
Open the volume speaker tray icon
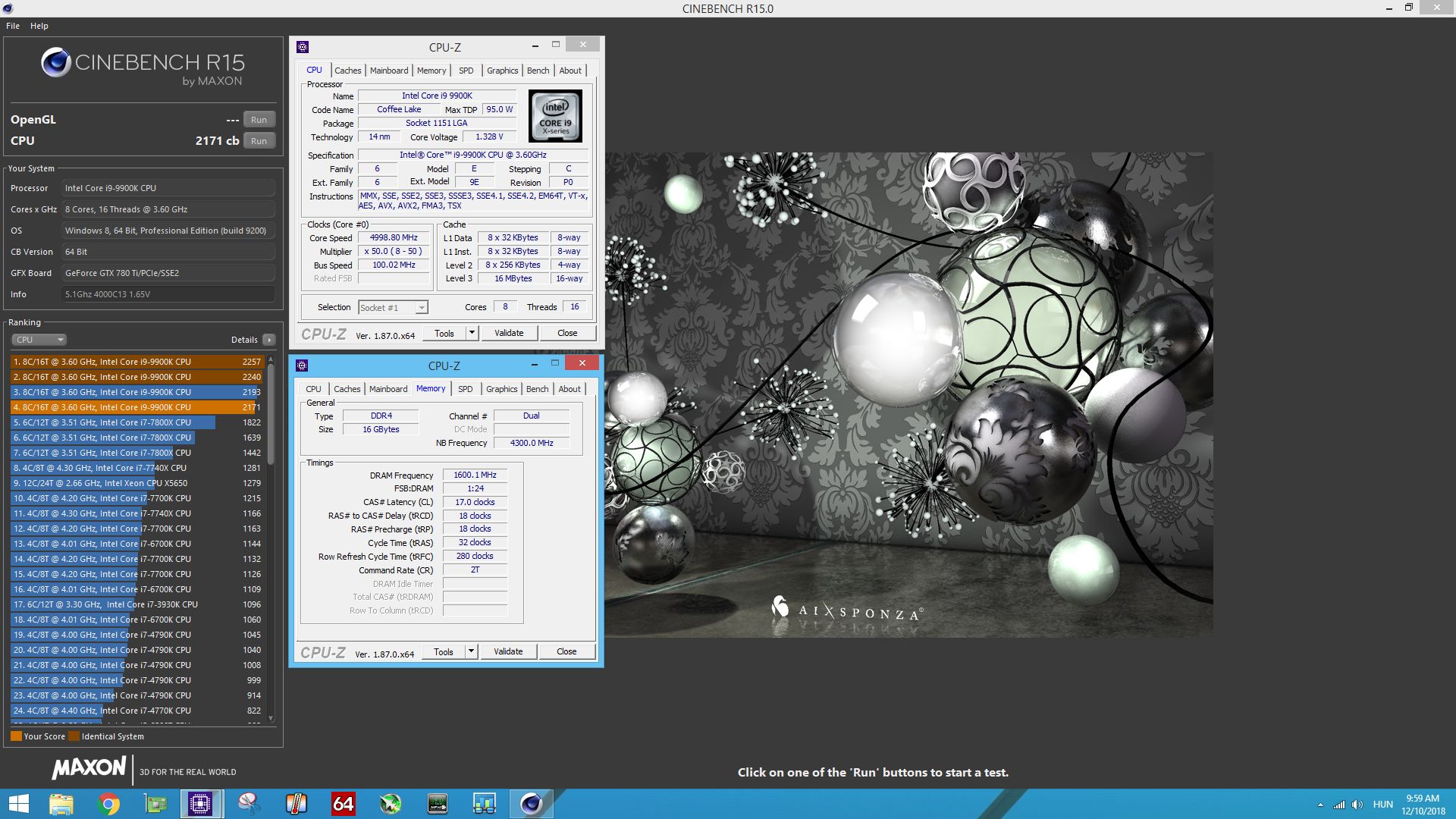[1357, 805]
